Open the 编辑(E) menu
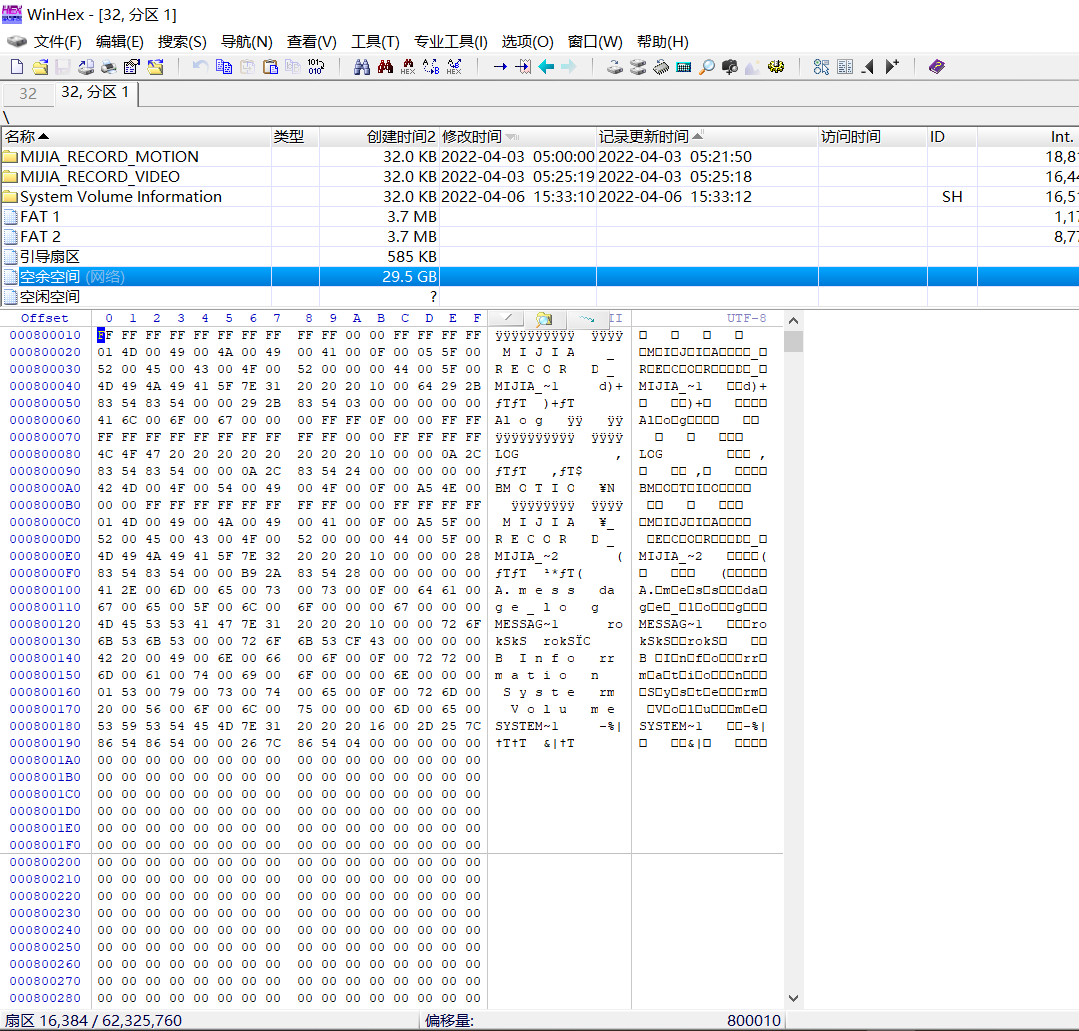1079x1031 pixels. click(120, 42)
